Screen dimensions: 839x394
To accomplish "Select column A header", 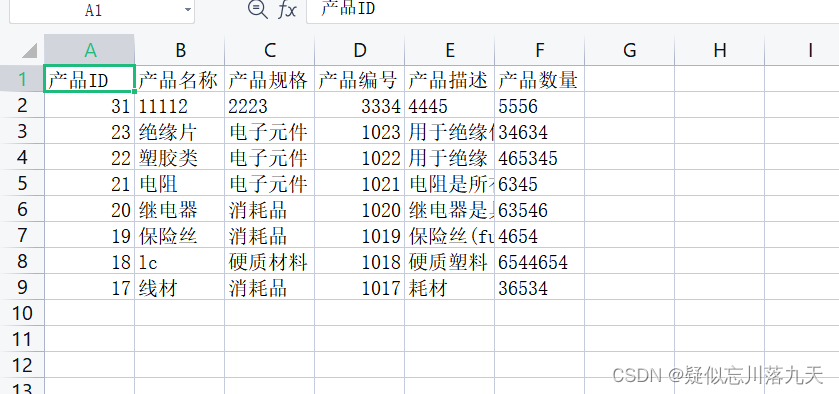I will coord(89,50).
